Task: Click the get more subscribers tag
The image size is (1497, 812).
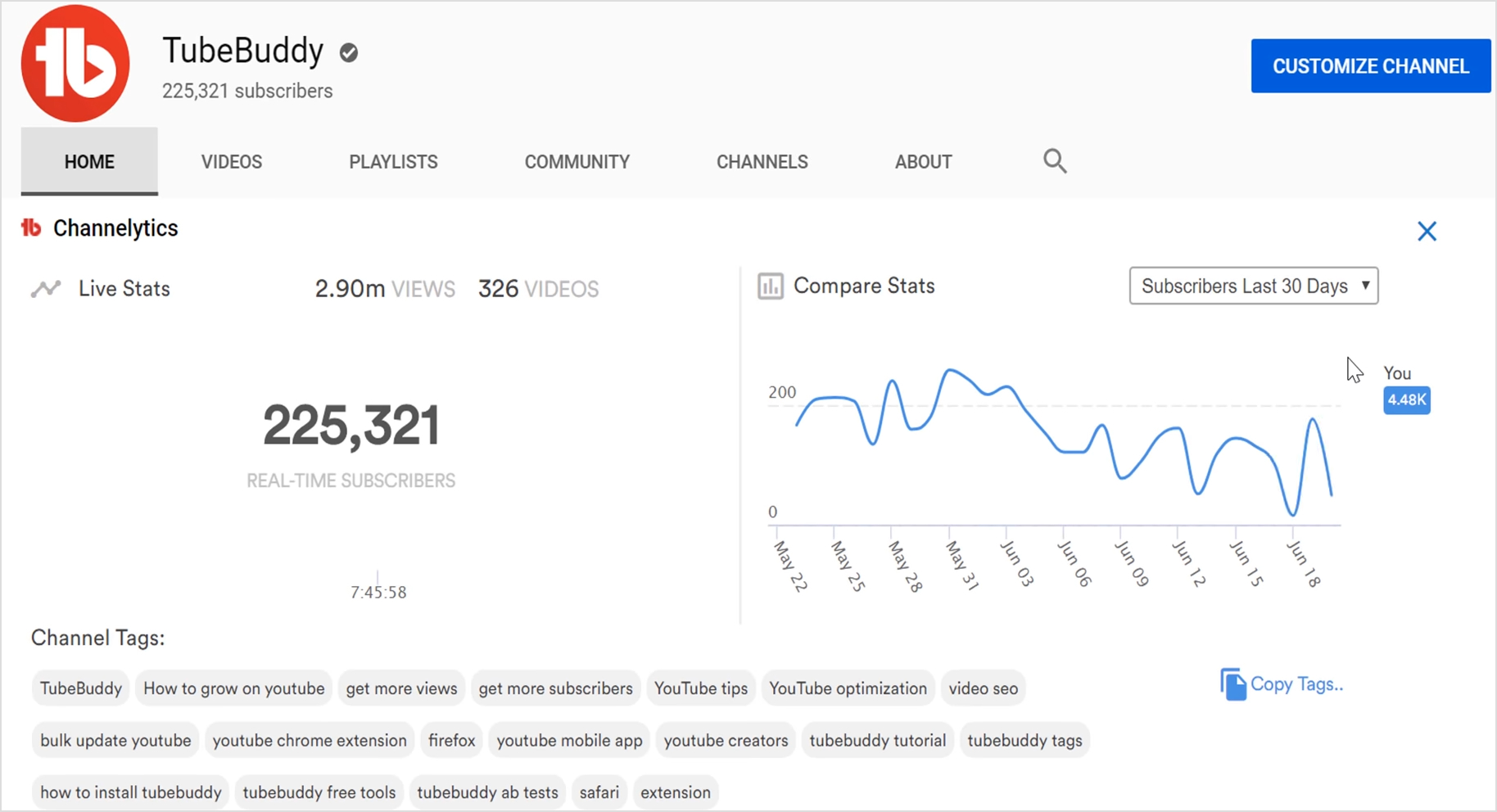Action: pyautogui.click(x=555, y=688)
